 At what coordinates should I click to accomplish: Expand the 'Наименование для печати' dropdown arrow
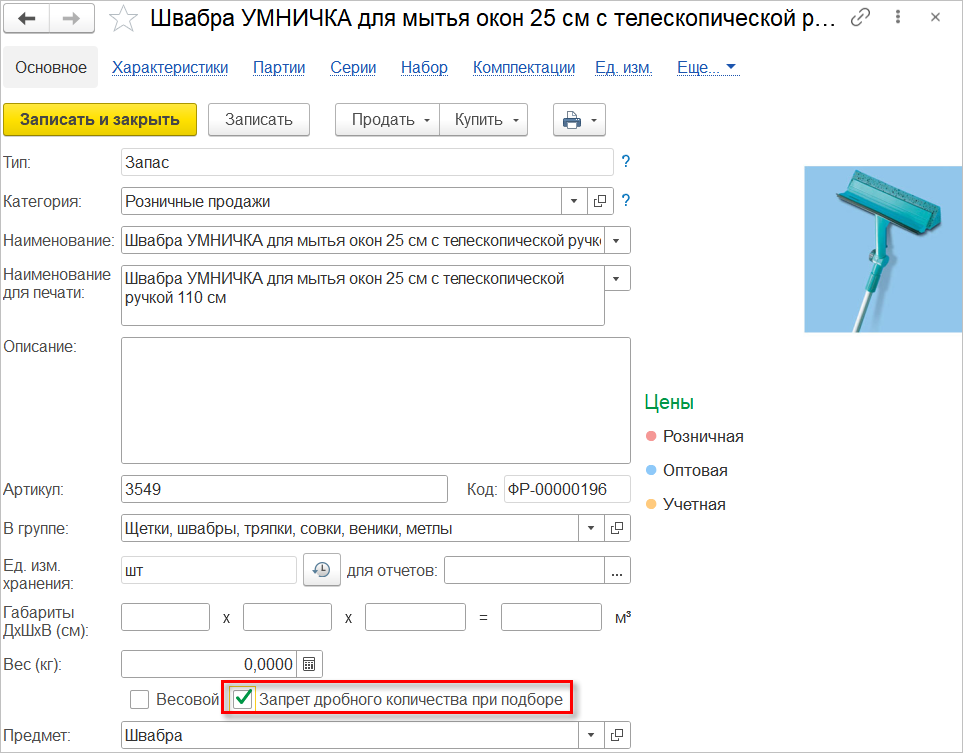click(617, 279)
